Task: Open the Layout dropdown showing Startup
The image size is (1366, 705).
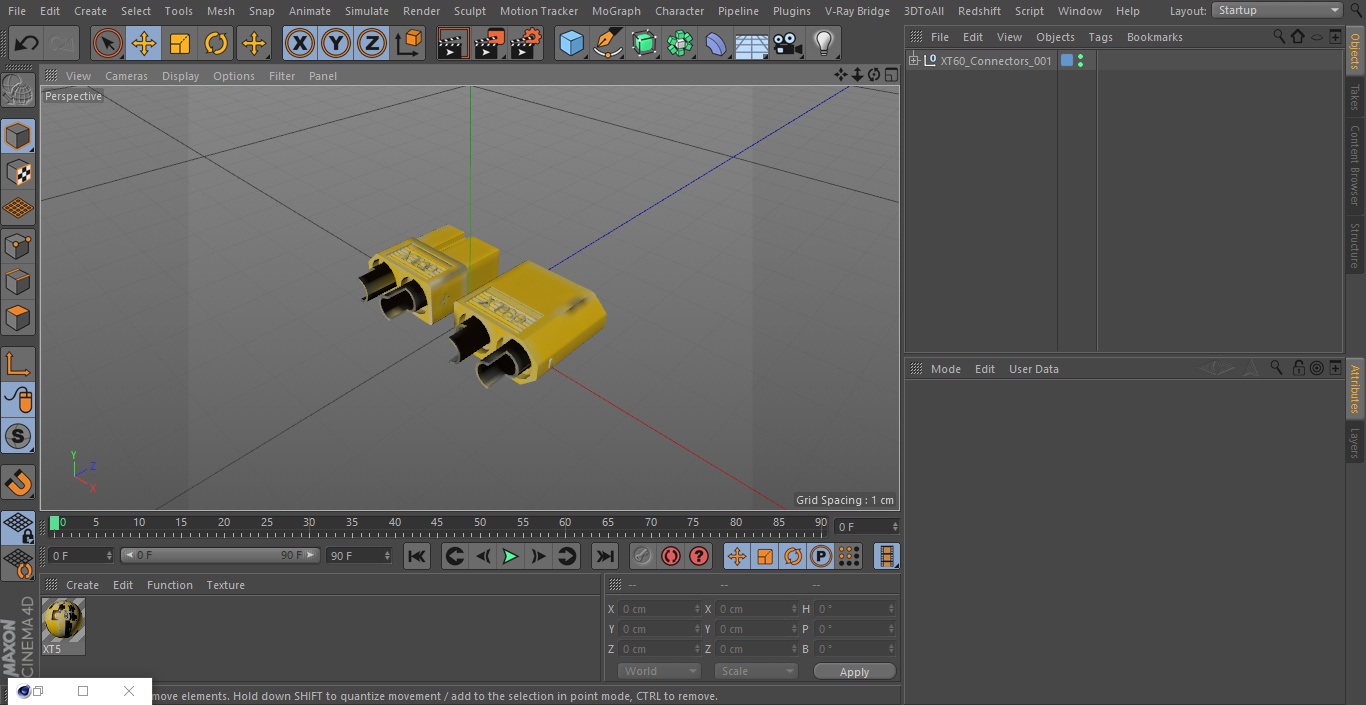Action: coord(1277,10)
